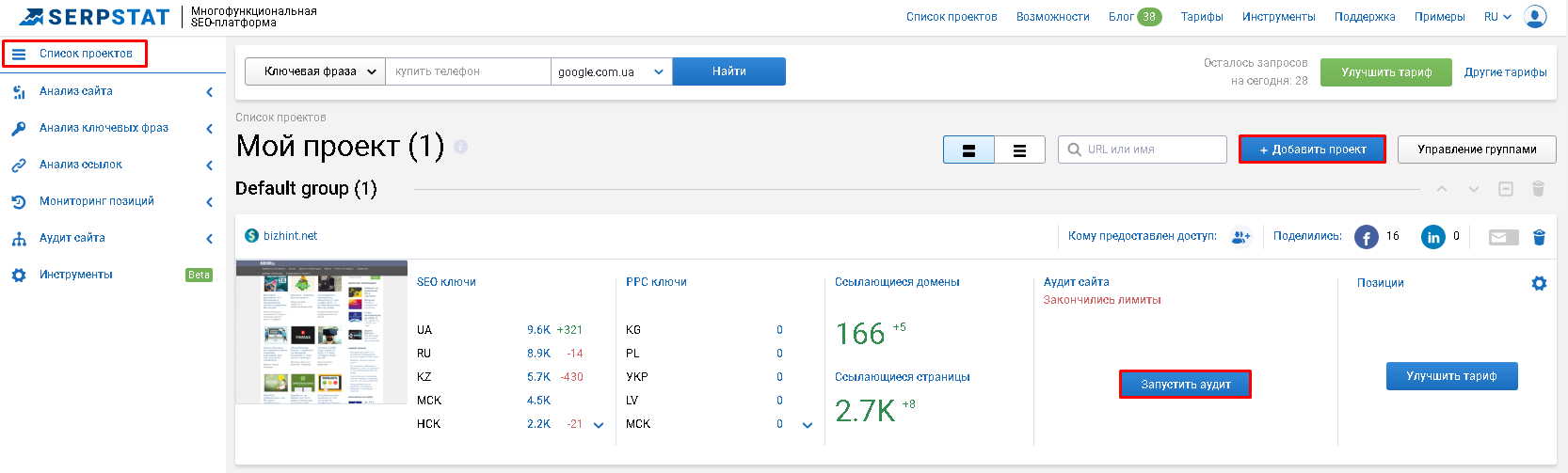Switch to compact list view
Image resolution: width=1568 pixels, height=473 pixels.
[1019, 150]
